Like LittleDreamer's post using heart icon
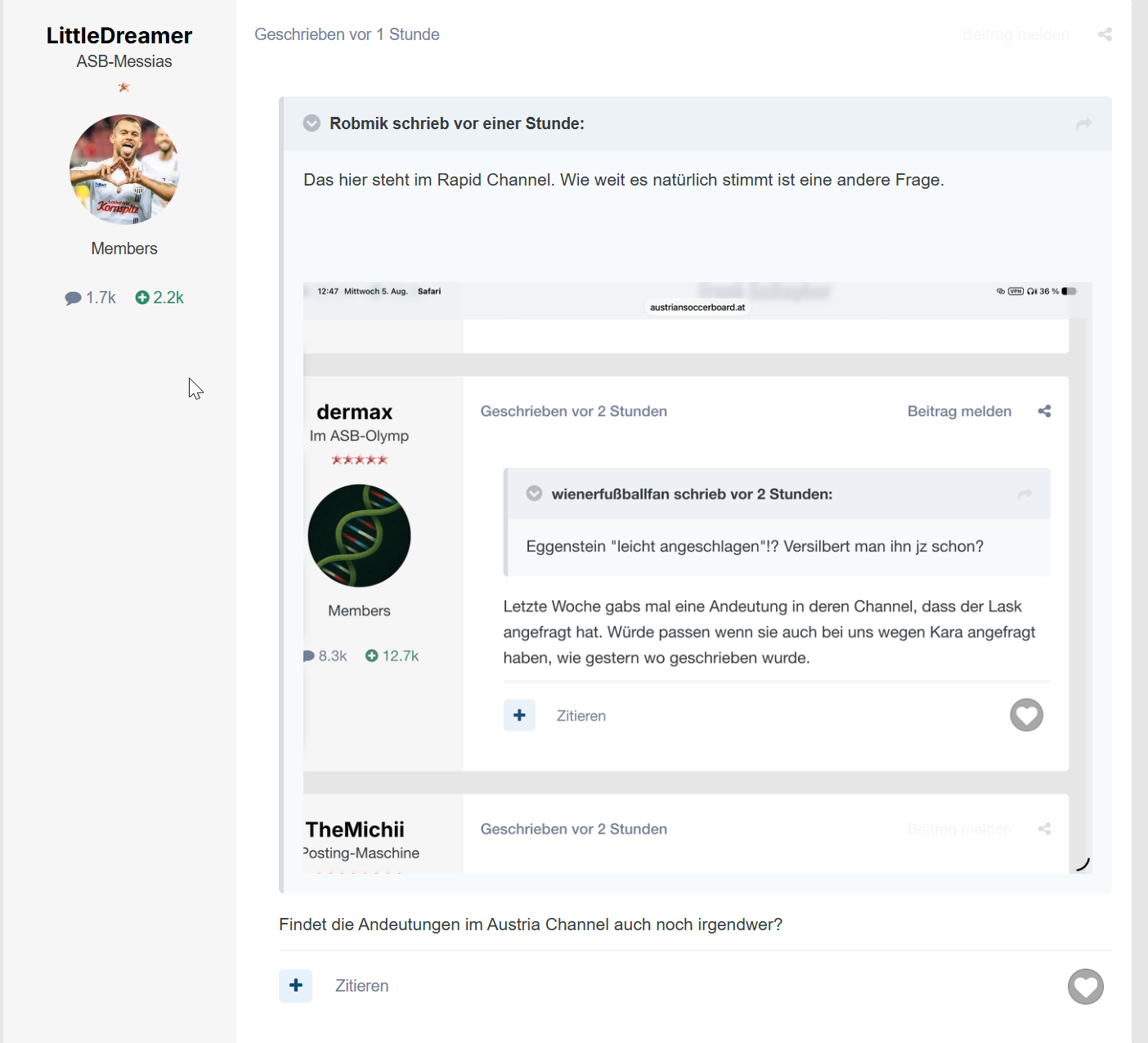The image size is (1148, 1043). [x=1086, y=987]
